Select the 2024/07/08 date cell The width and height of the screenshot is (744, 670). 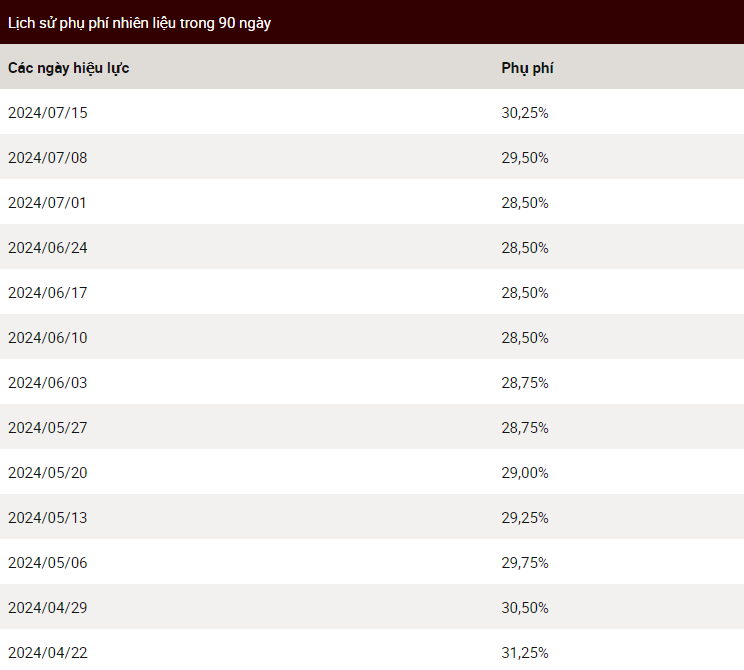click(47, 158)
